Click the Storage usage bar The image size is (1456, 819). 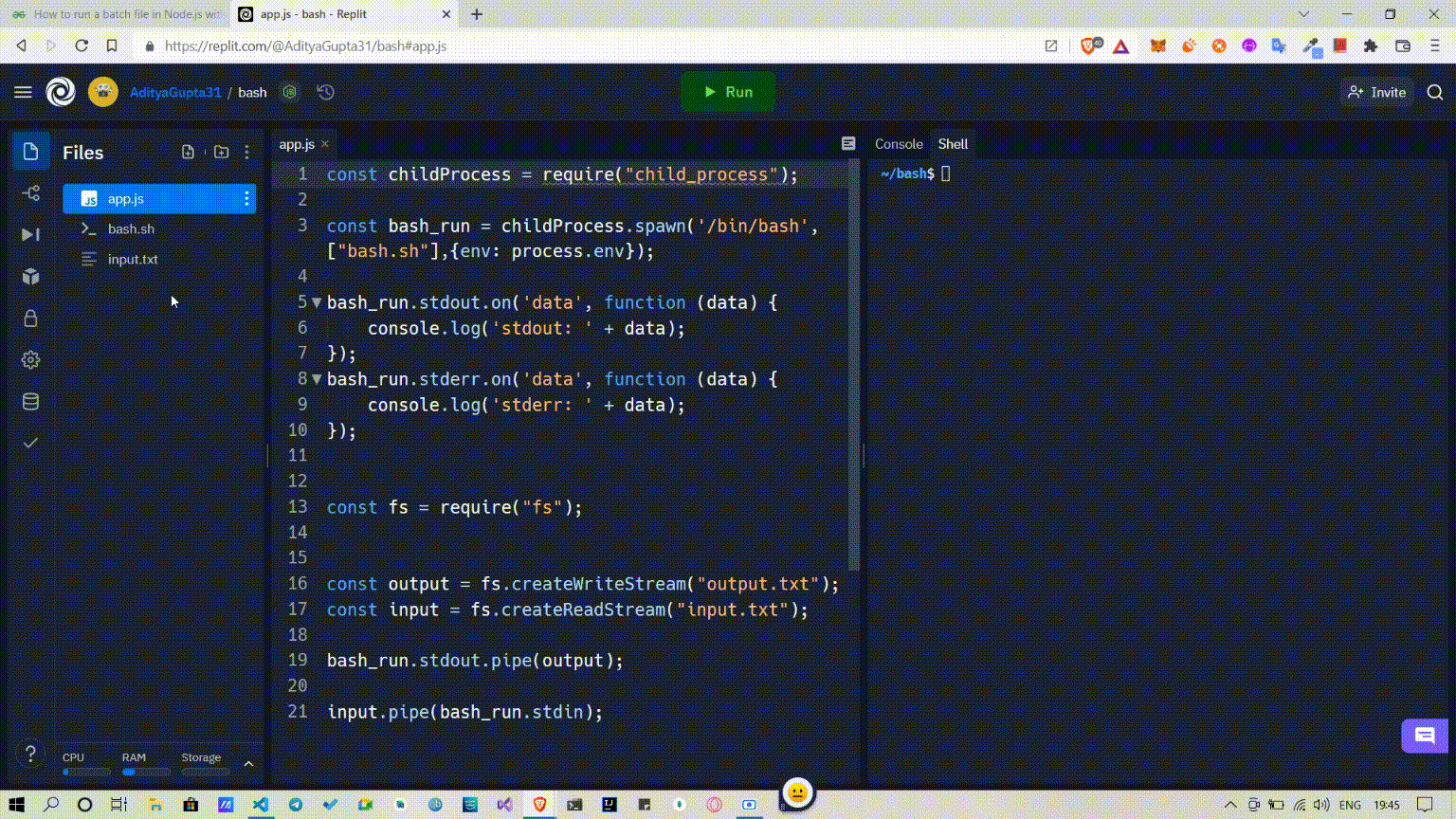pyautogui.click(x=205, y=772)
